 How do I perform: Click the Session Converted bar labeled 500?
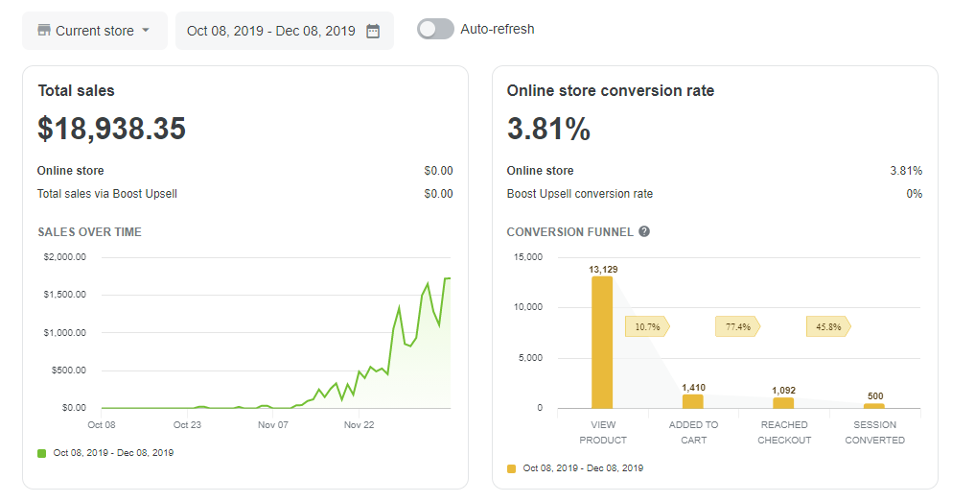pyautogui.click(x=874, y=406)
